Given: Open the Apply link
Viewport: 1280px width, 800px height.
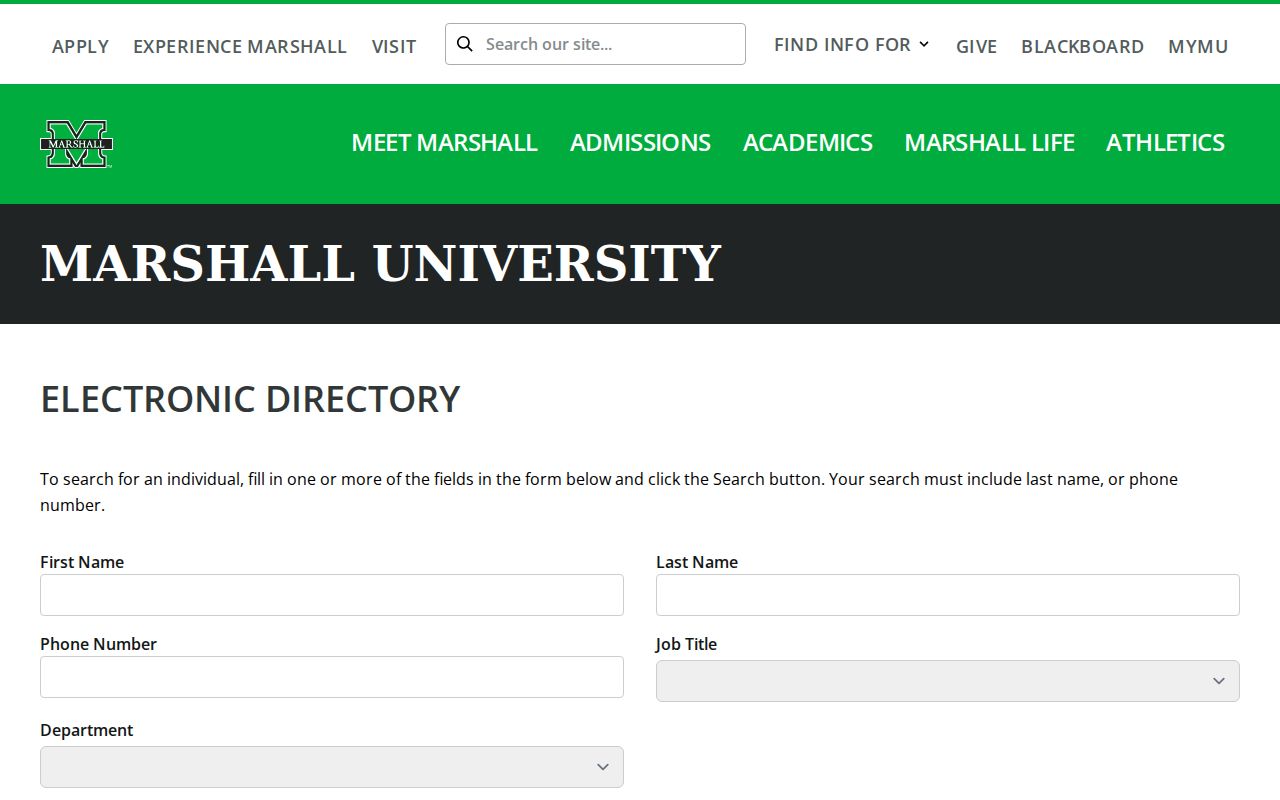Looking at the screenshot, I should (x=80, y=46).
